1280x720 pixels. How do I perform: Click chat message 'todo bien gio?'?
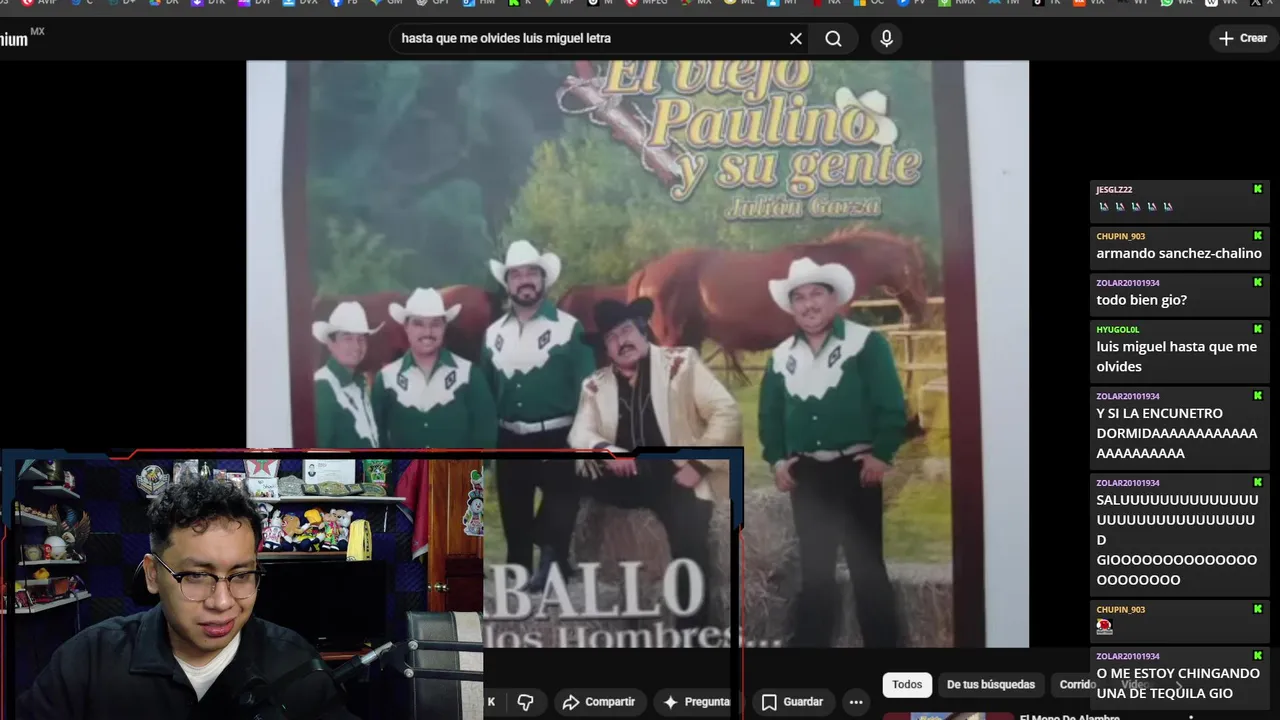1142,300
